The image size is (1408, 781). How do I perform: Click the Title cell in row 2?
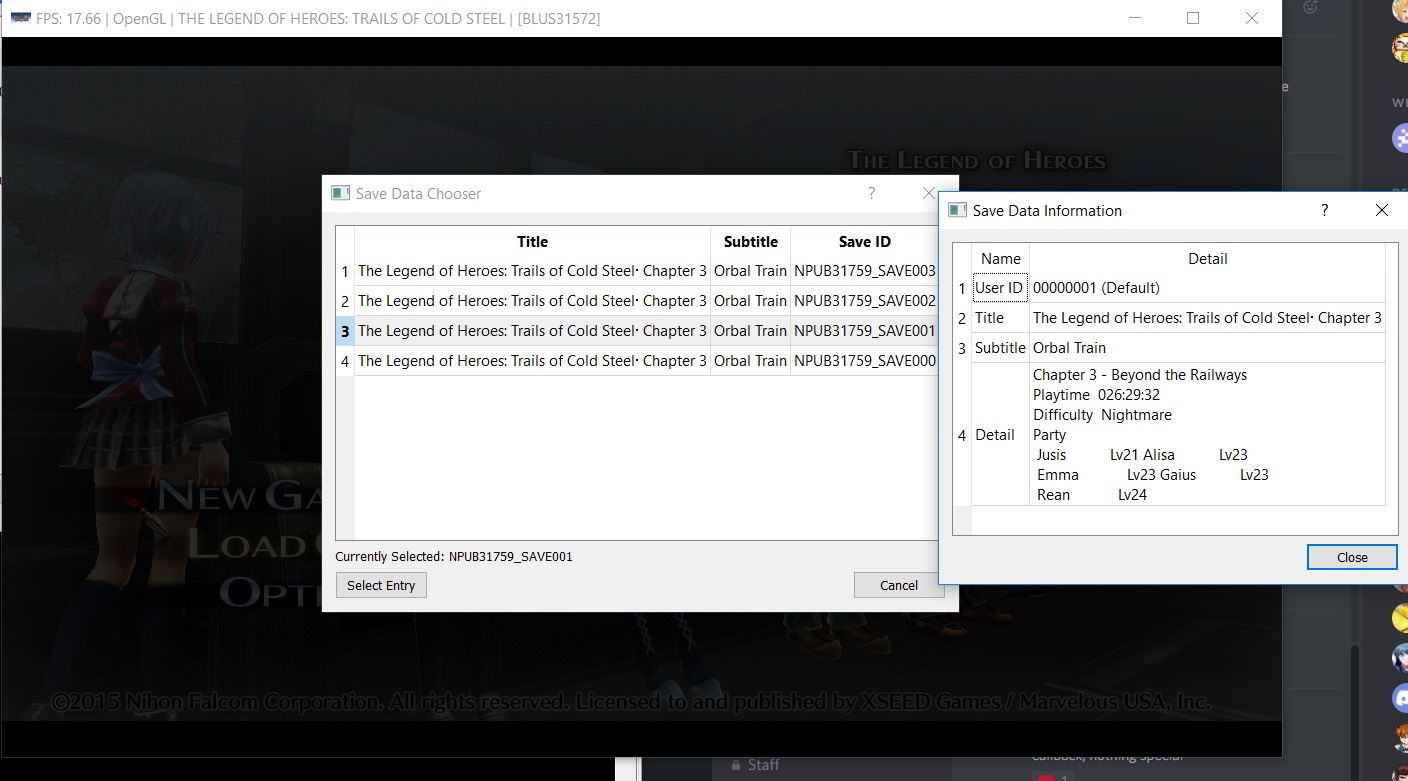(532, 301)
